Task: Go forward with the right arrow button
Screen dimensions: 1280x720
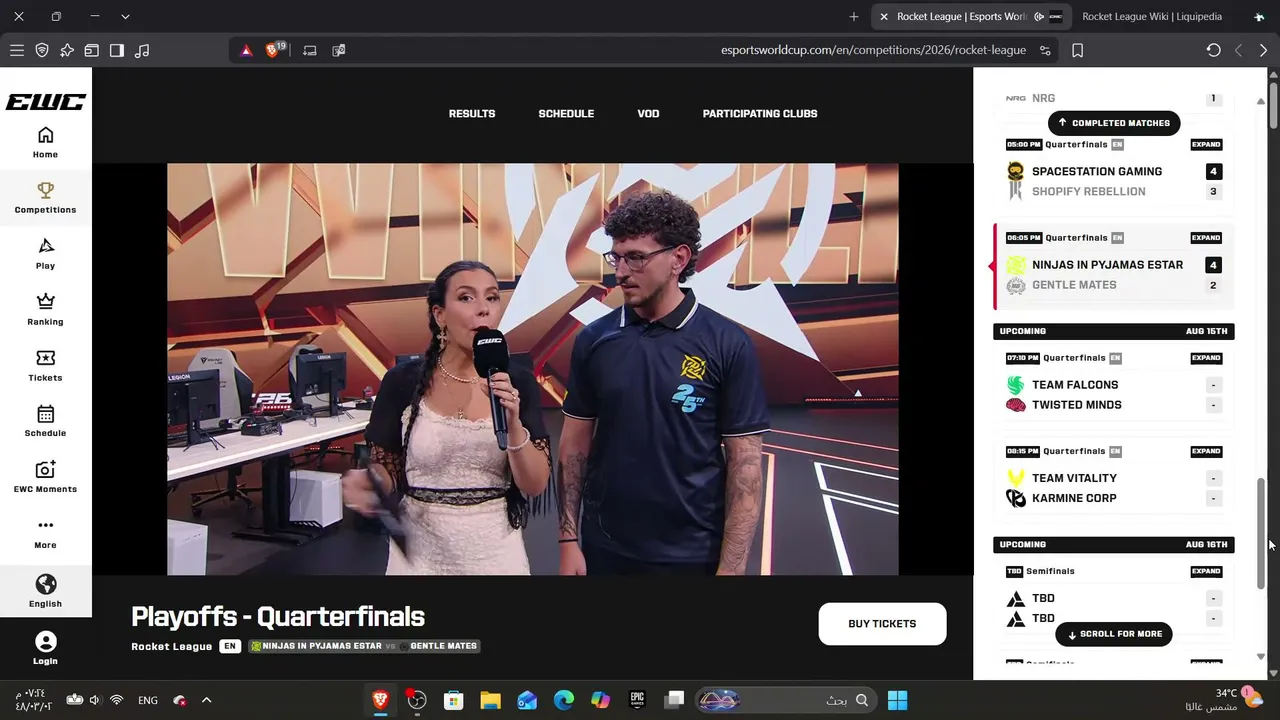Action: coord(1263,50)
